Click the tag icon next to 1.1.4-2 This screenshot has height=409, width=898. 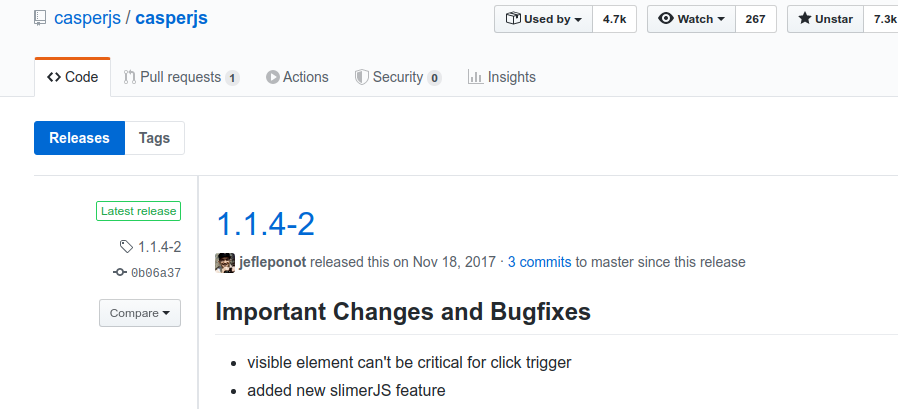pyautogui.click(x=126, y=247)
